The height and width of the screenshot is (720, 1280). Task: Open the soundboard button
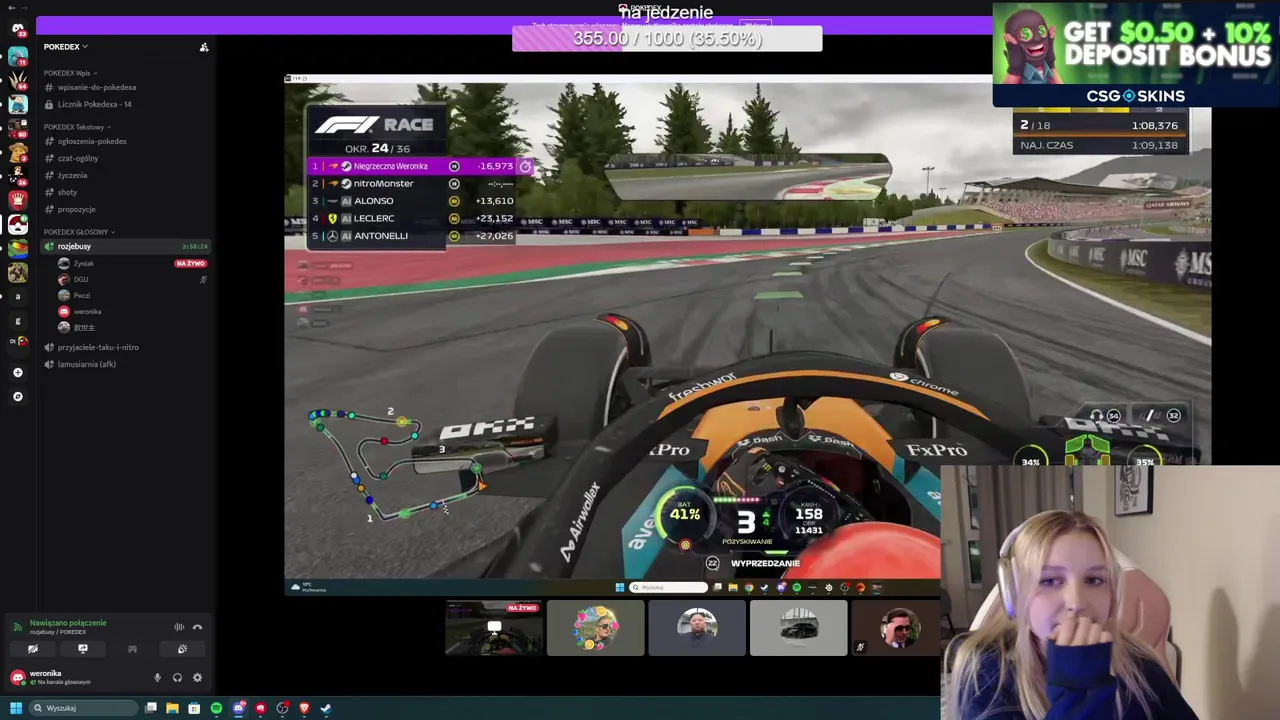182,649
